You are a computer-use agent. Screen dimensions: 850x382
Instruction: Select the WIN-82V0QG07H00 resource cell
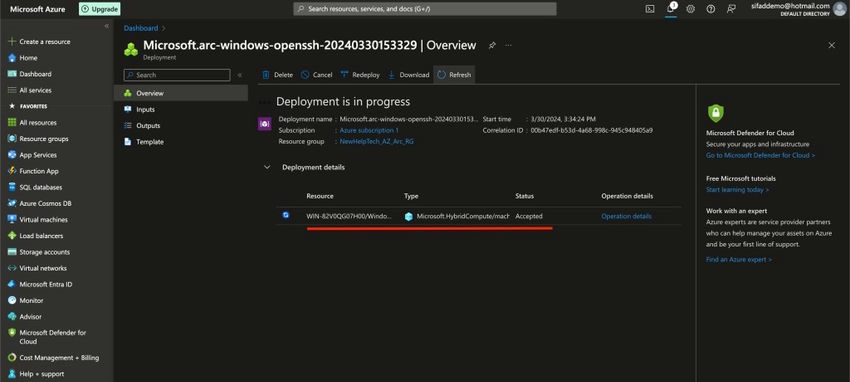[x=349, y=216]
